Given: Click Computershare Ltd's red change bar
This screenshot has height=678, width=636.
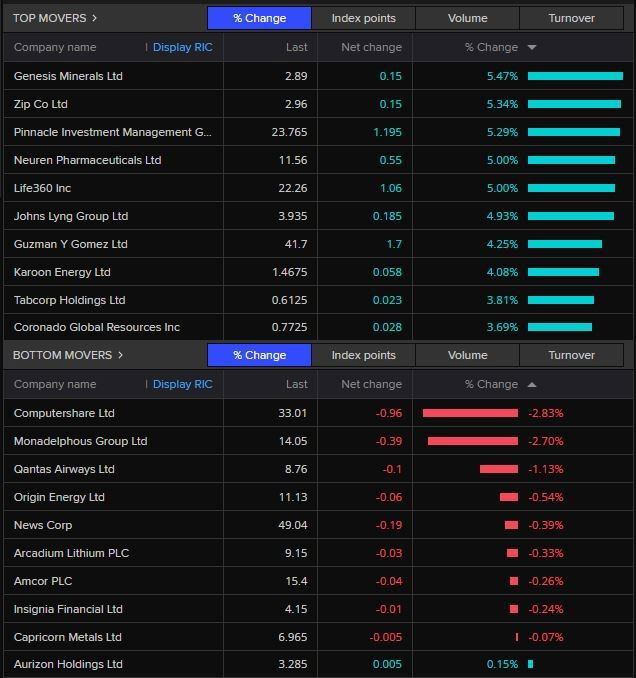Looking at the screenshot, I should click(x=470, y=413).
